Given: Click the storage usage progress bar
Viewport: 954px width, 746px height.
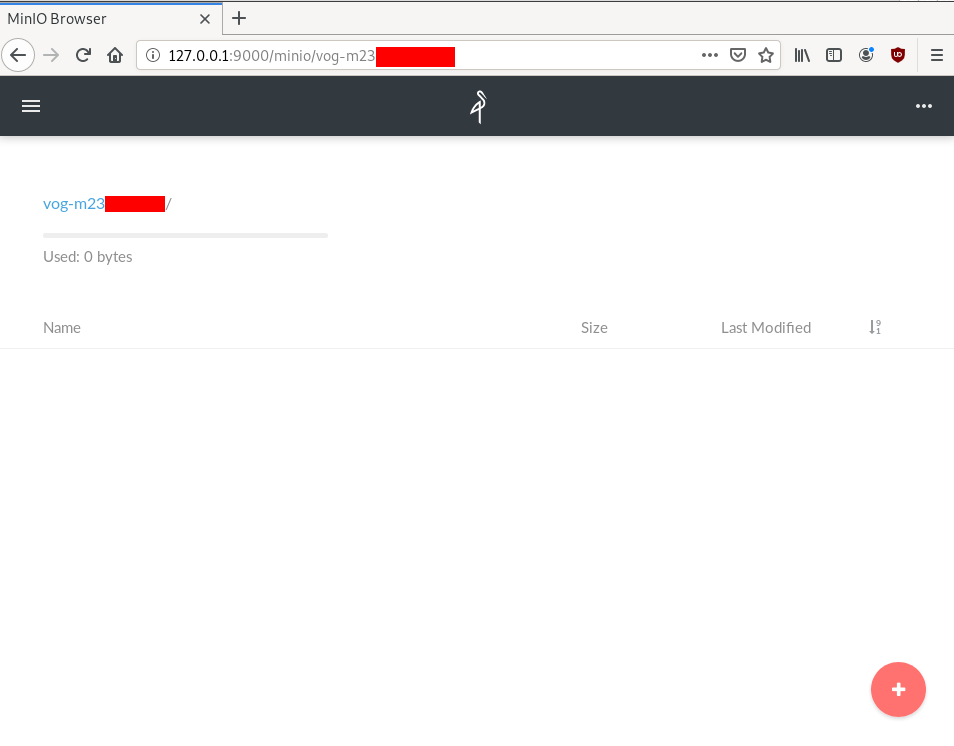Looking at the screenshot, I should 185,236.
